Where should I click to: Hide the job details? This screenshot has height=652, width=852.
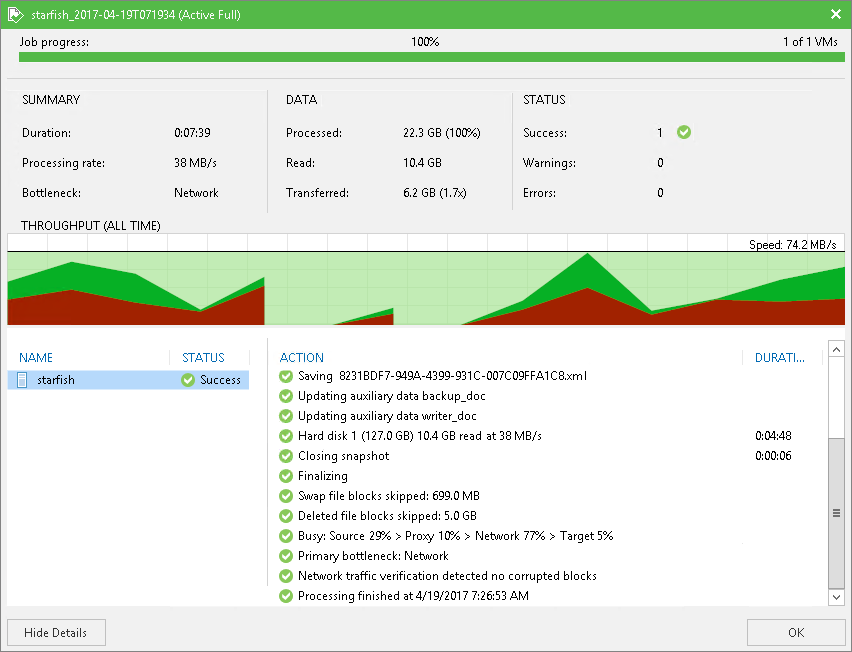57,632
